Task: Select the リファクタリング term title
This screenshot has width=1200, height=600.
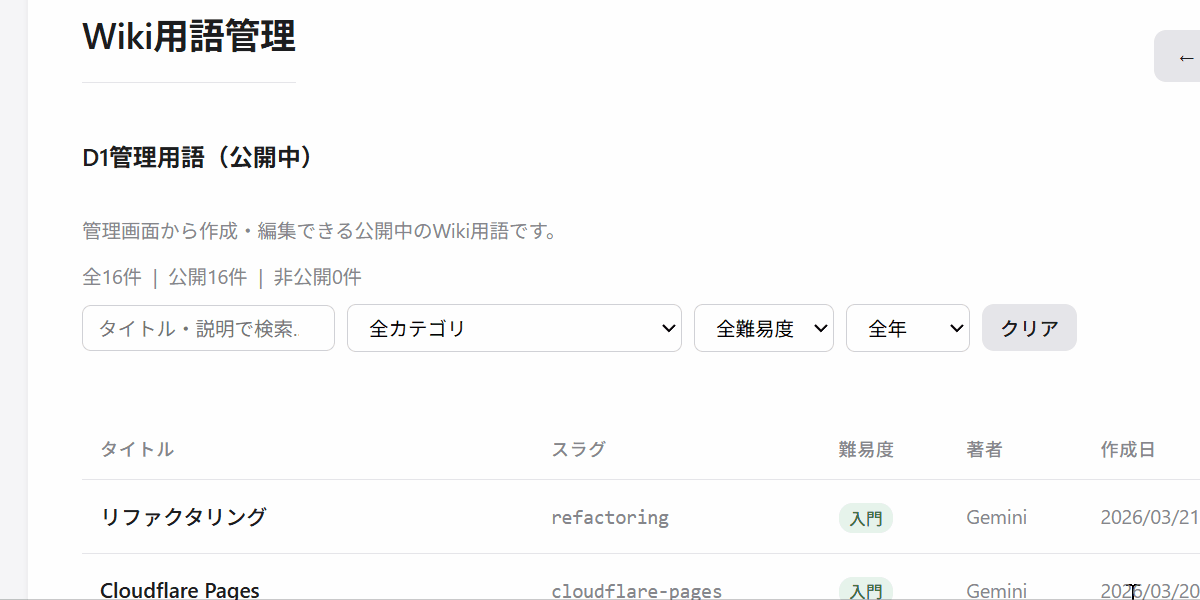Action: click(x=183, y=517)
